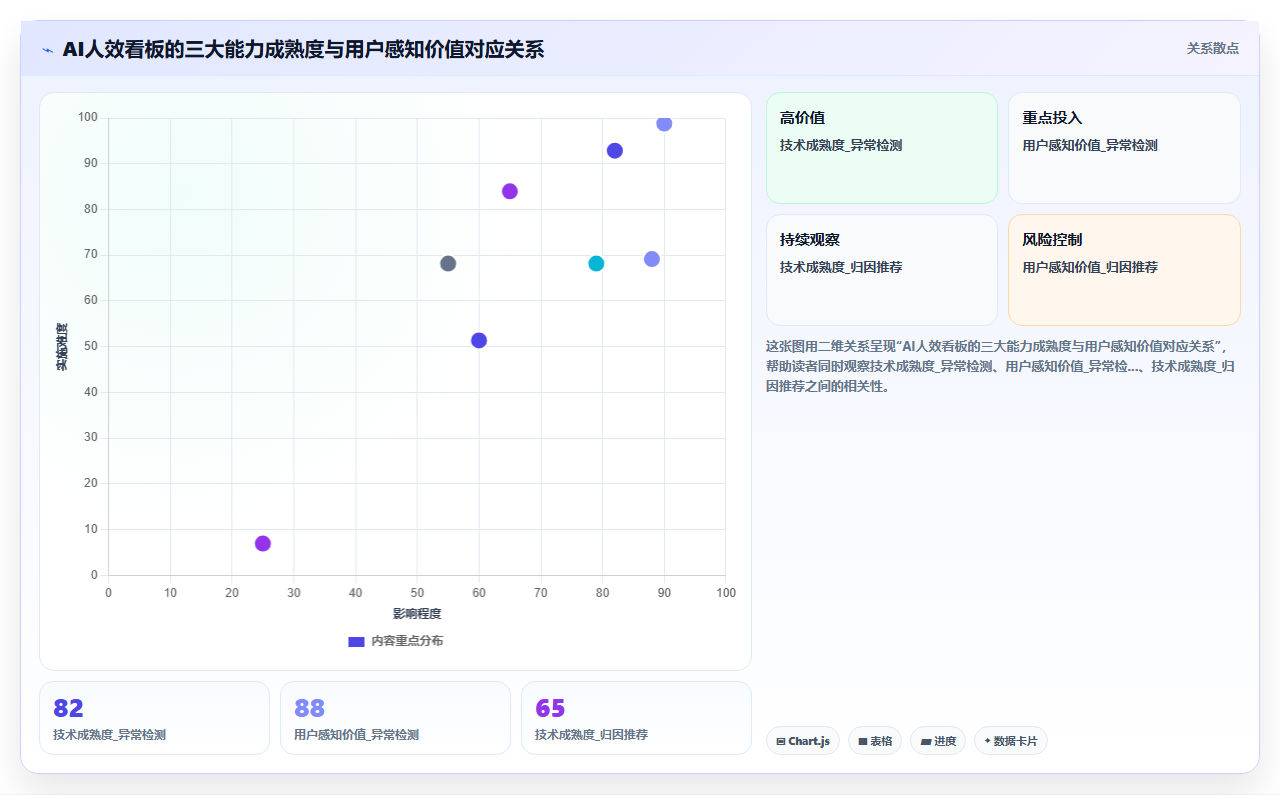Click 用户感知价值_异常检测 text in 重点投入 card

[1090, 145]
